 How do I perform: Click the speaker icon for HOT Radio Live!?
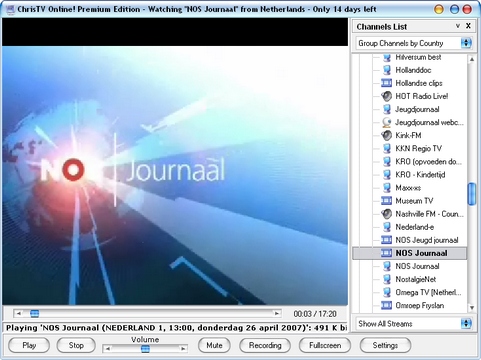pyautogui.click(x=386, y=96)
